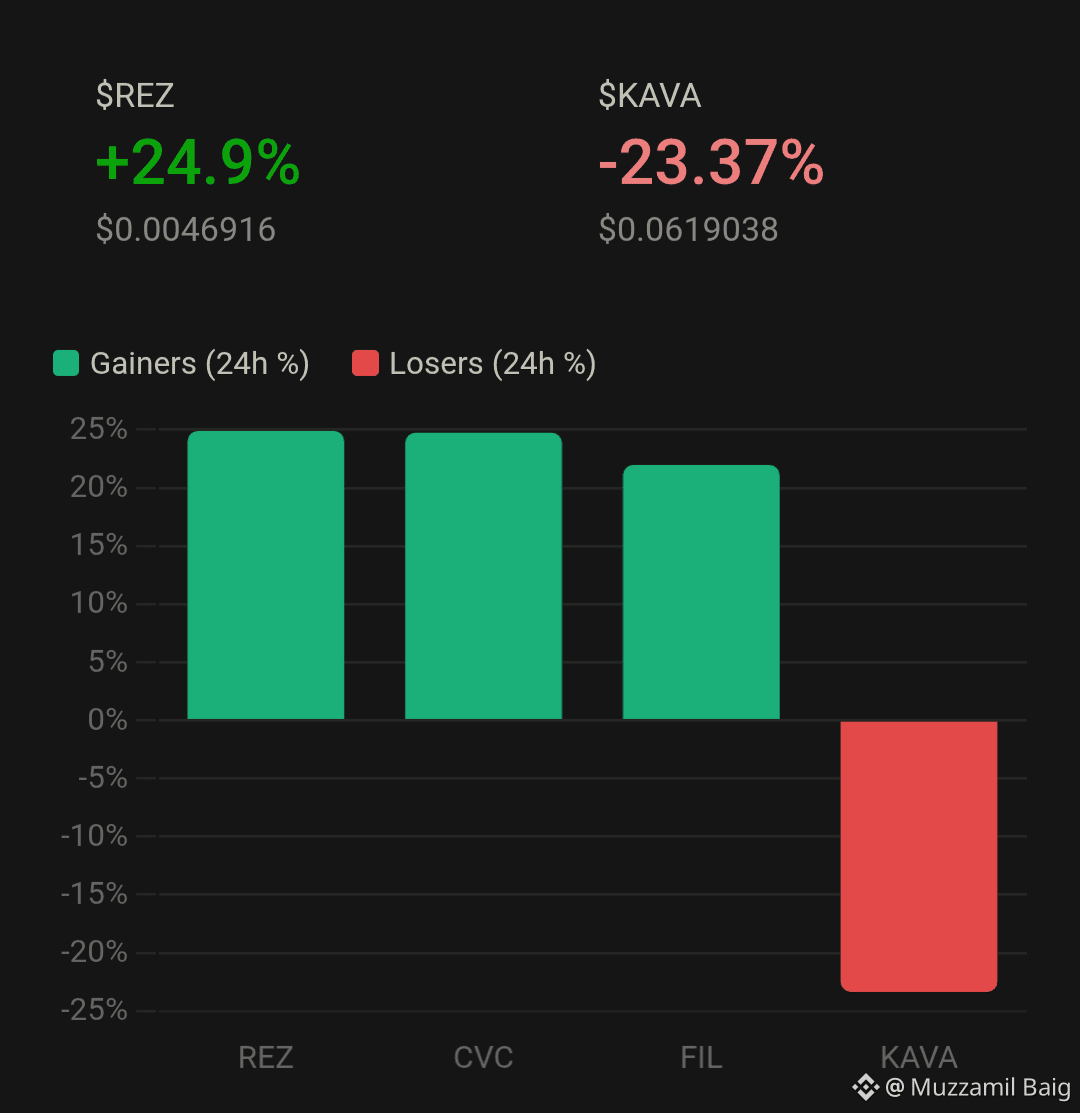Select the green CVC bar
Viewport: 1080px width, 1113px height.
click(x=483, y=576)
